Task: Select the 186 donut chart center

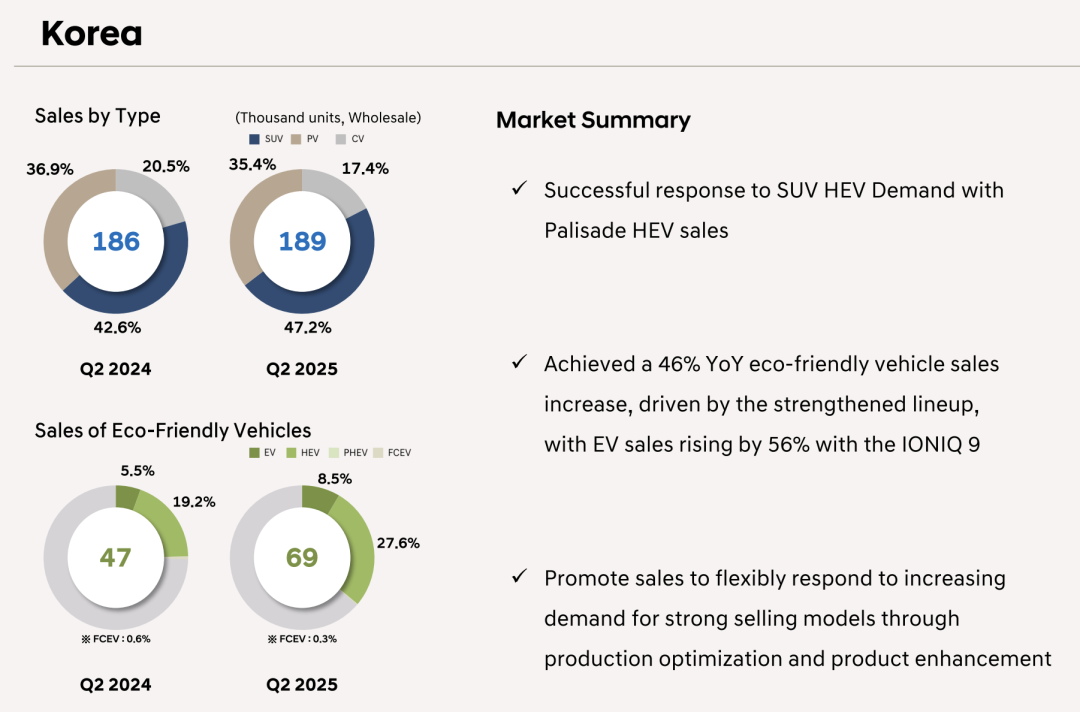Action: 116,241
